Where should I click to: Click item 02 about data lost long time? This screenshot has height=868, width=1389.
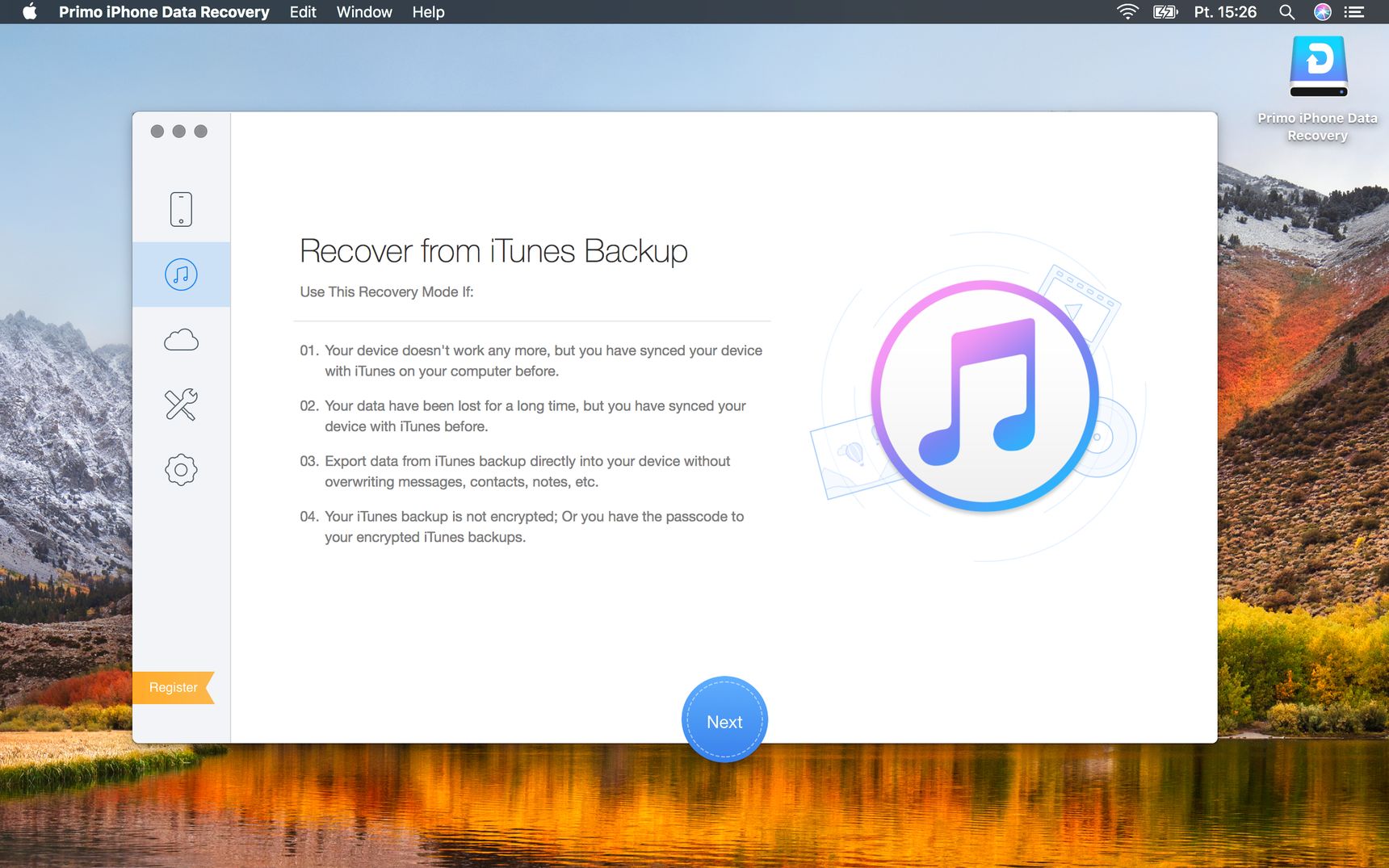coord(523,416)
